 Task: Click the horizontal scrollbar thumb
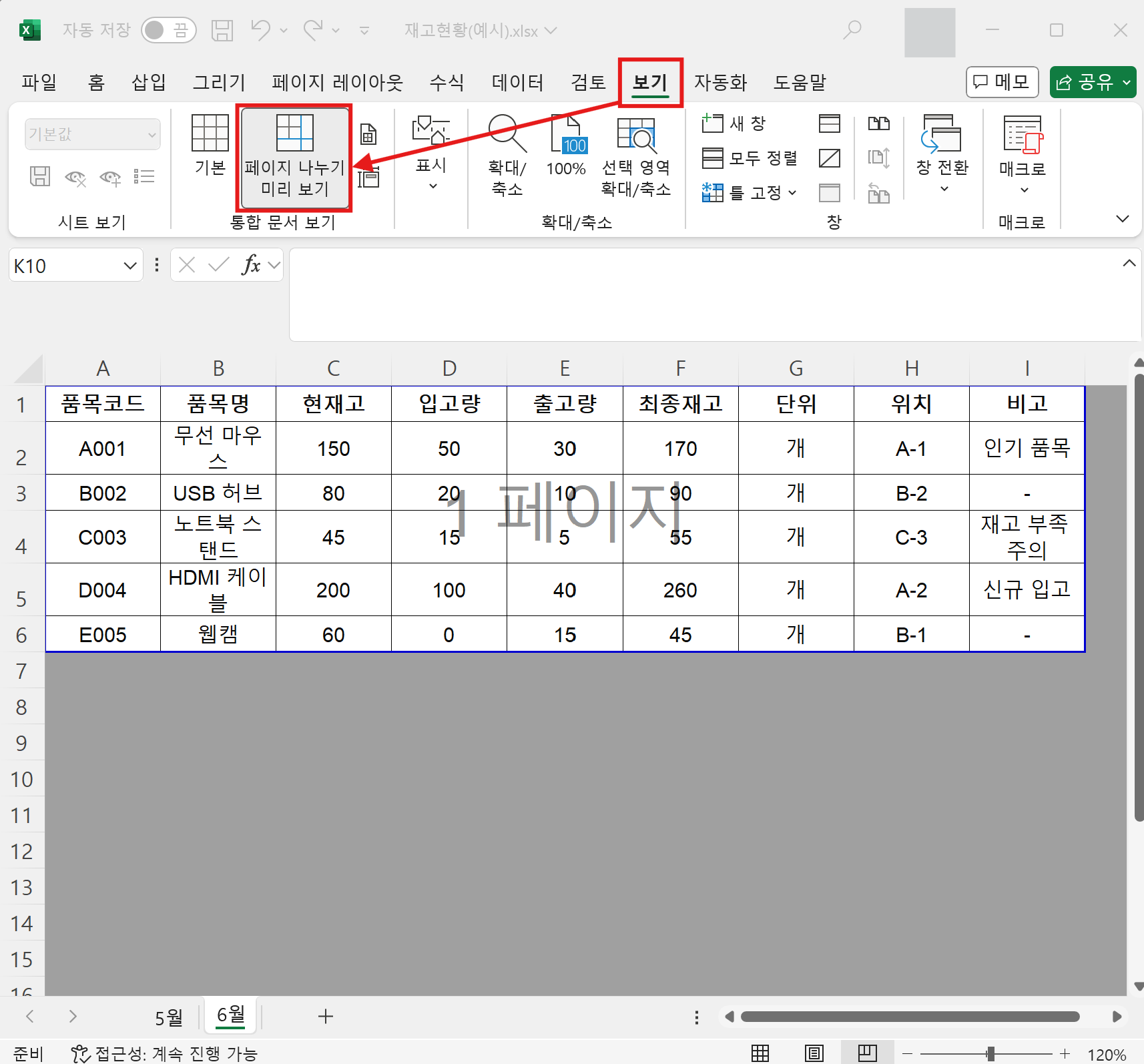click(910, 1017)
